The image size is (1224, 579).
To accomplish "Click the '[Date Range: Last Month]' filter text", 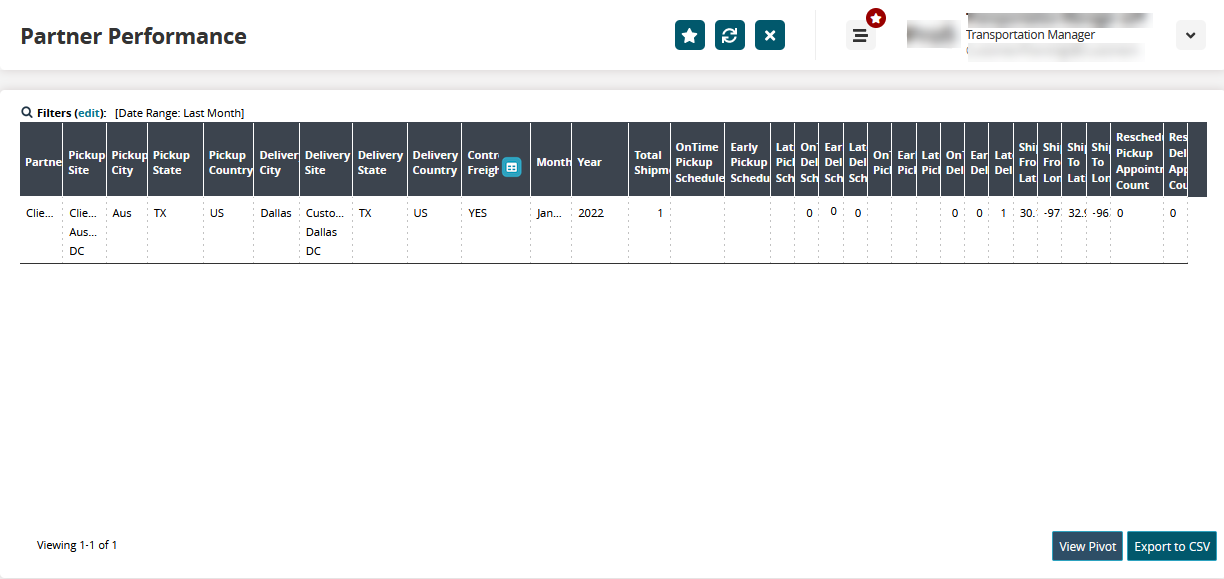I will click(179, 113).
